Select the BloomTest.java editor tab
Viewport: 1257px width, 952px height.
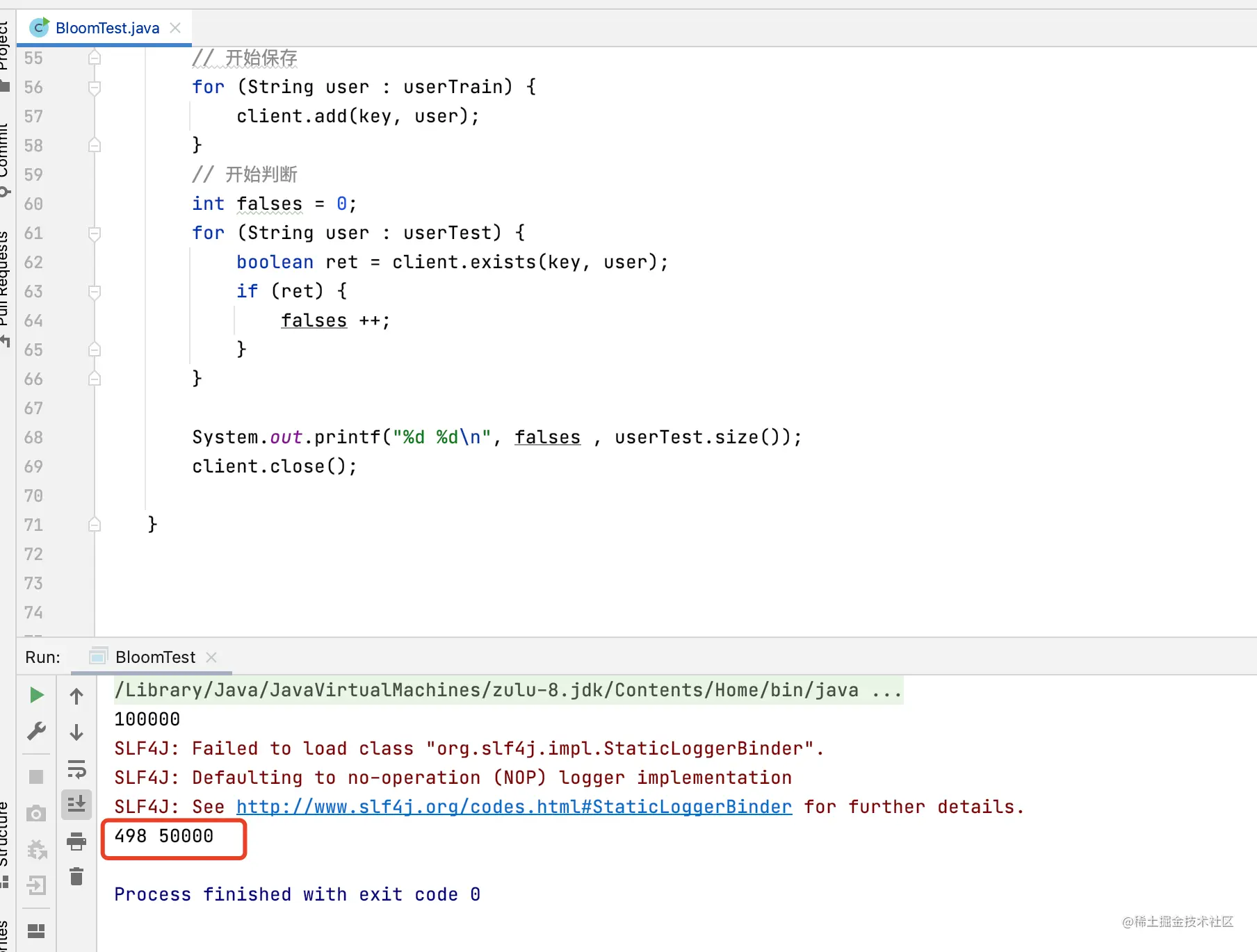(108, 28)
